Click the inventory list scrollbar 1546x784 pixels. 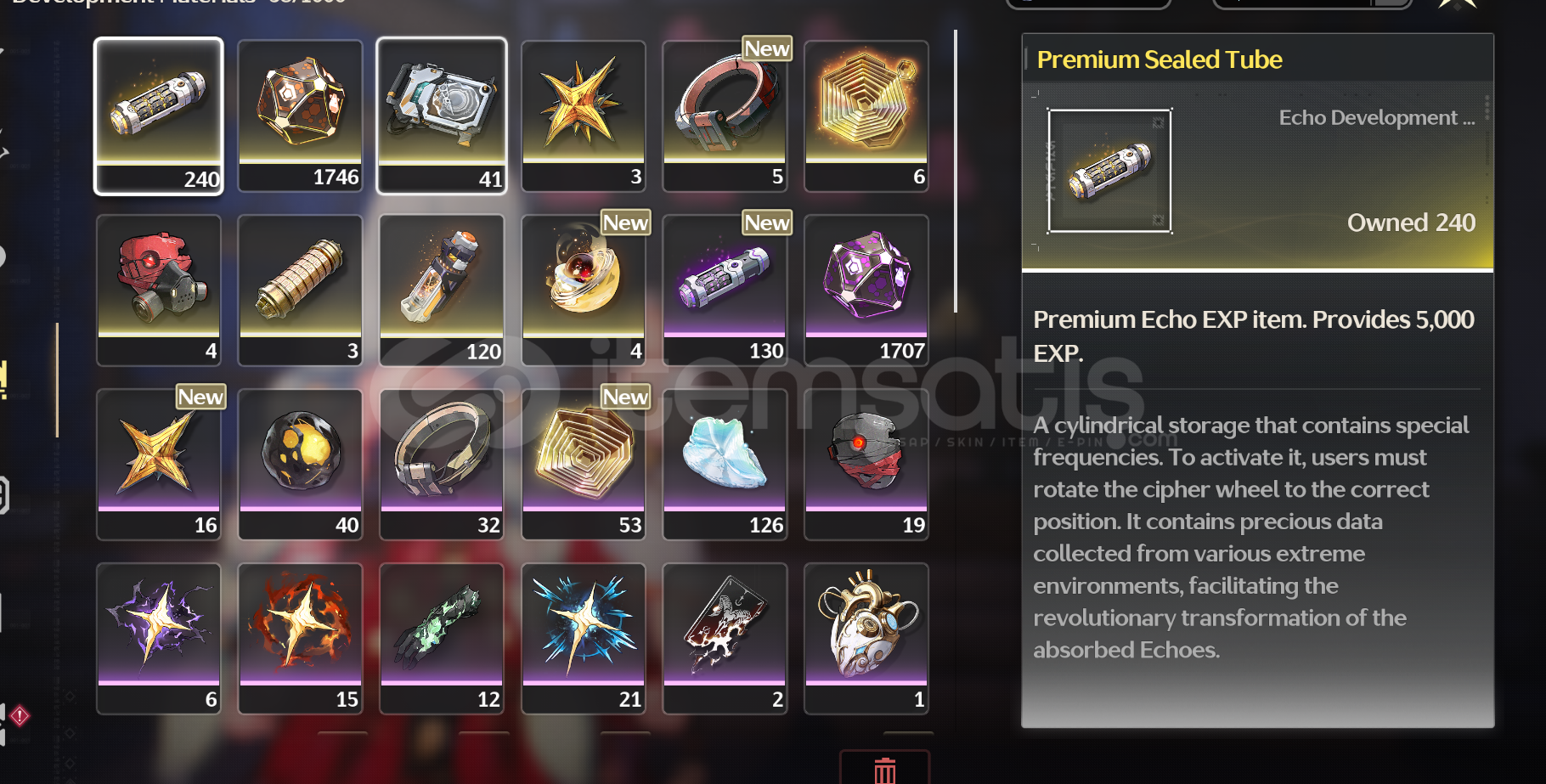956,172
